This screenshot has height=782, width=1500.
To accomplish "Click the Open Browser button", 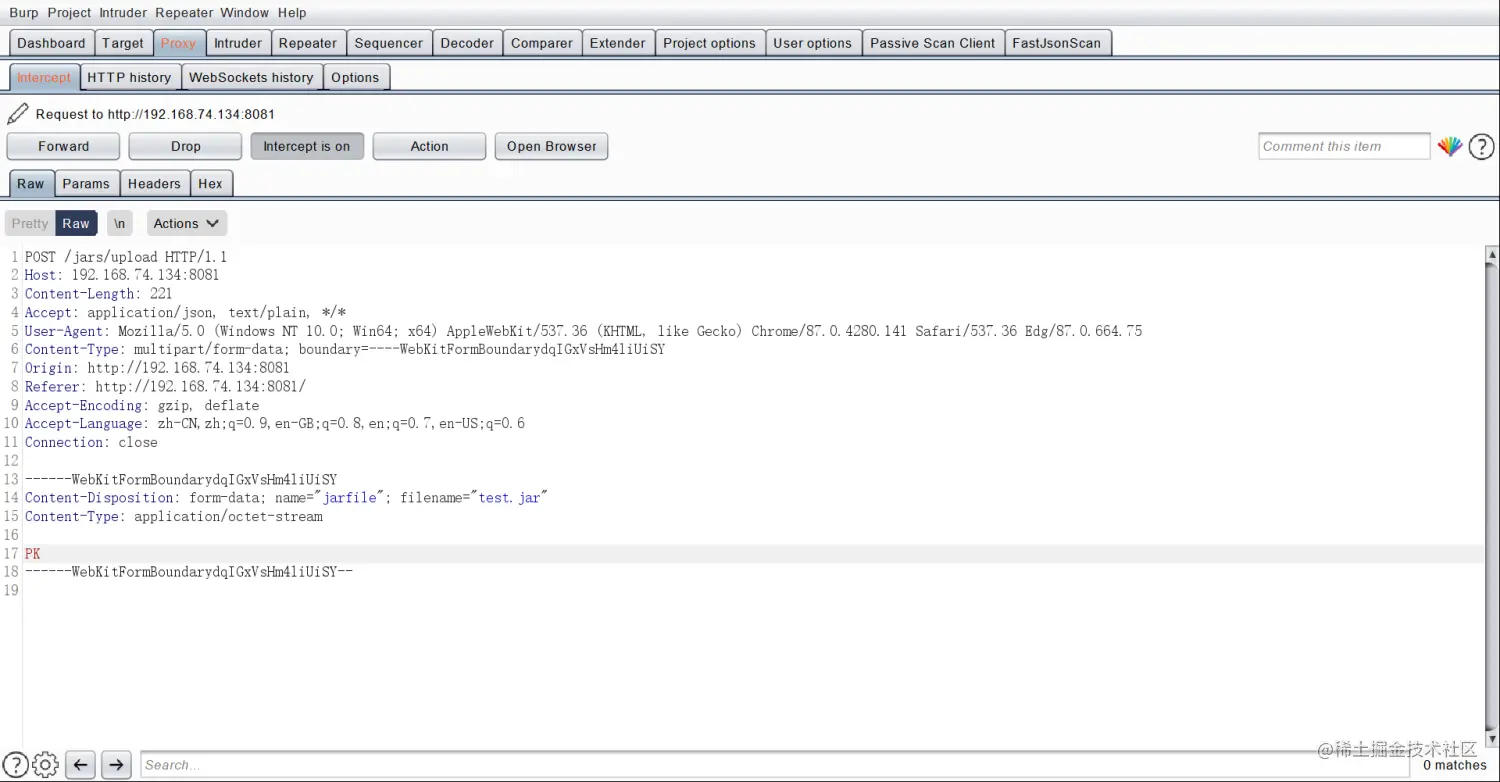I will coord(552,146).
